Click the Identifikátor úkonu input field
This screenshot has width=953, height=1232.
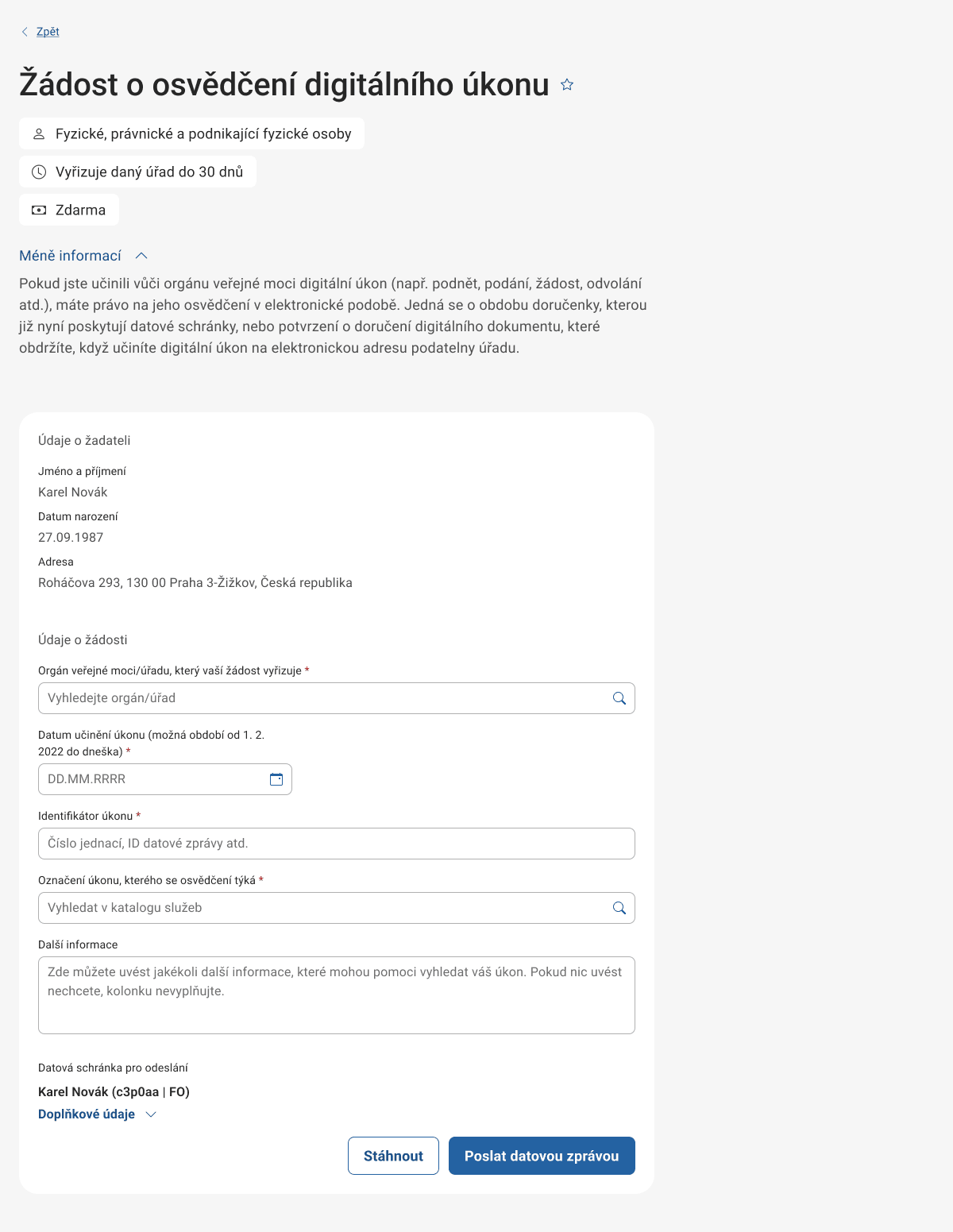[x=336, y=844]
